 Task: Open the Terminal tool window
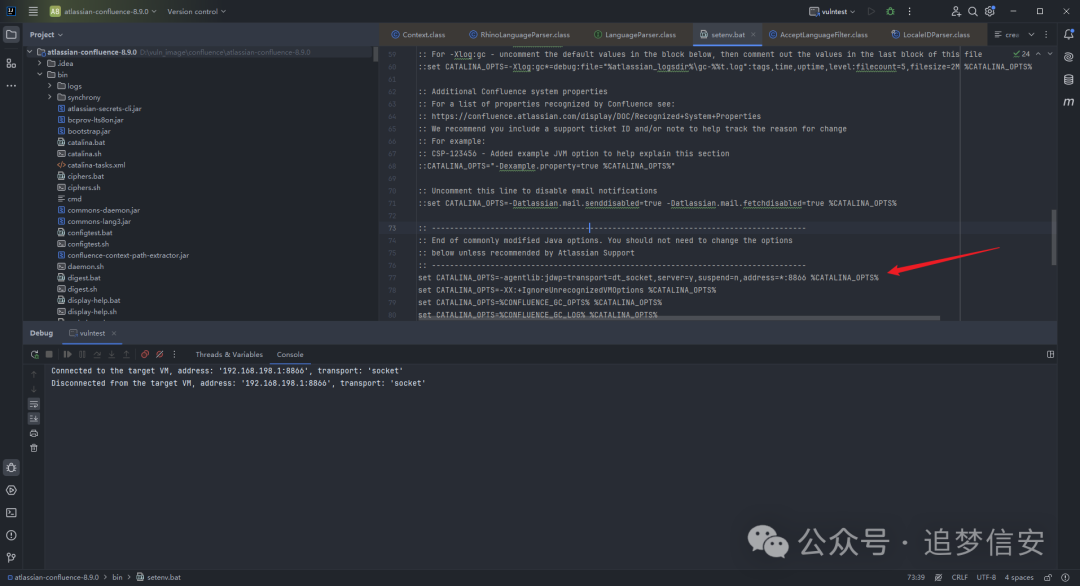point(11,513)
